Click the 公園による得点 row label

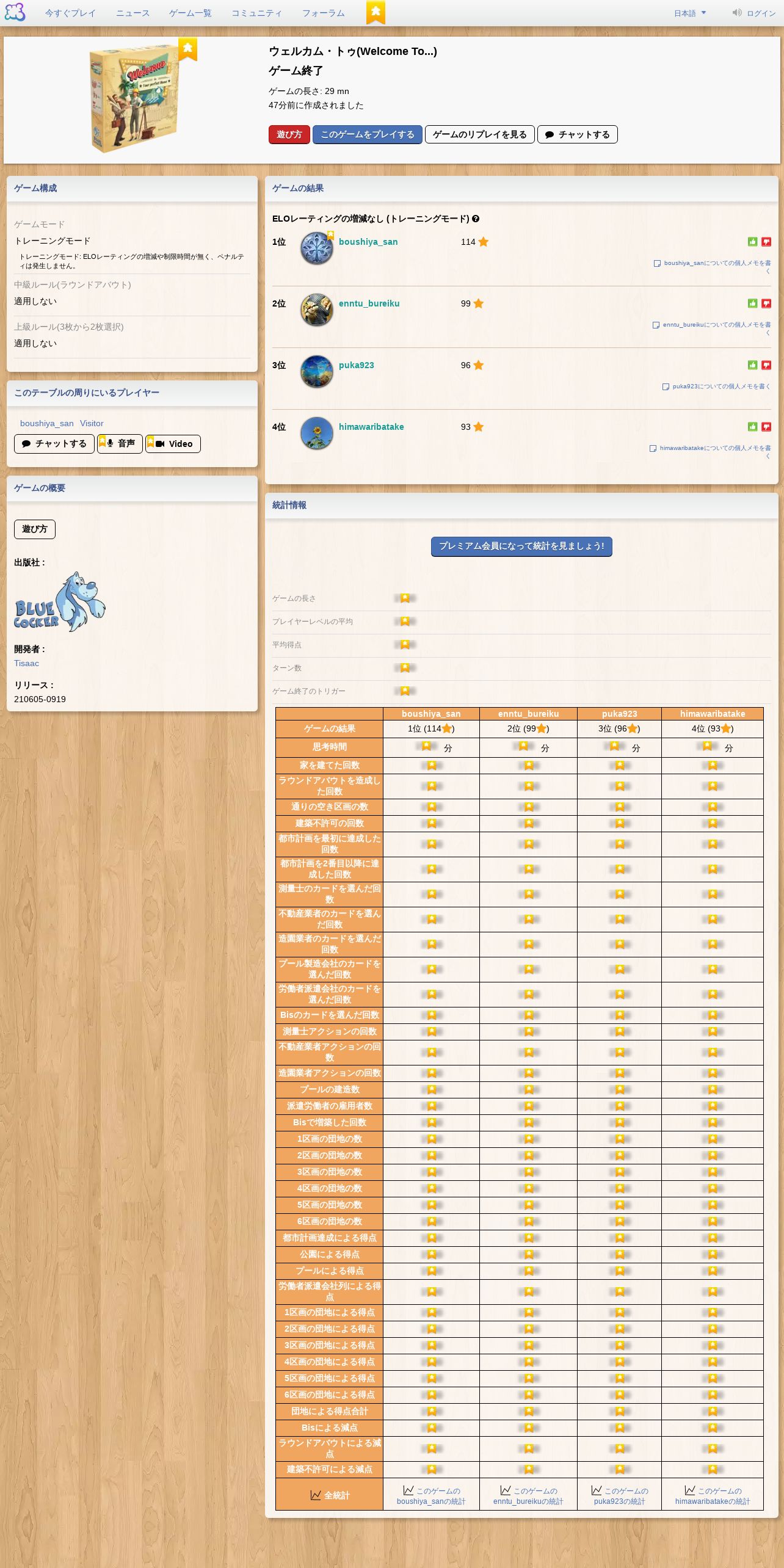(x=330, y=1255)
